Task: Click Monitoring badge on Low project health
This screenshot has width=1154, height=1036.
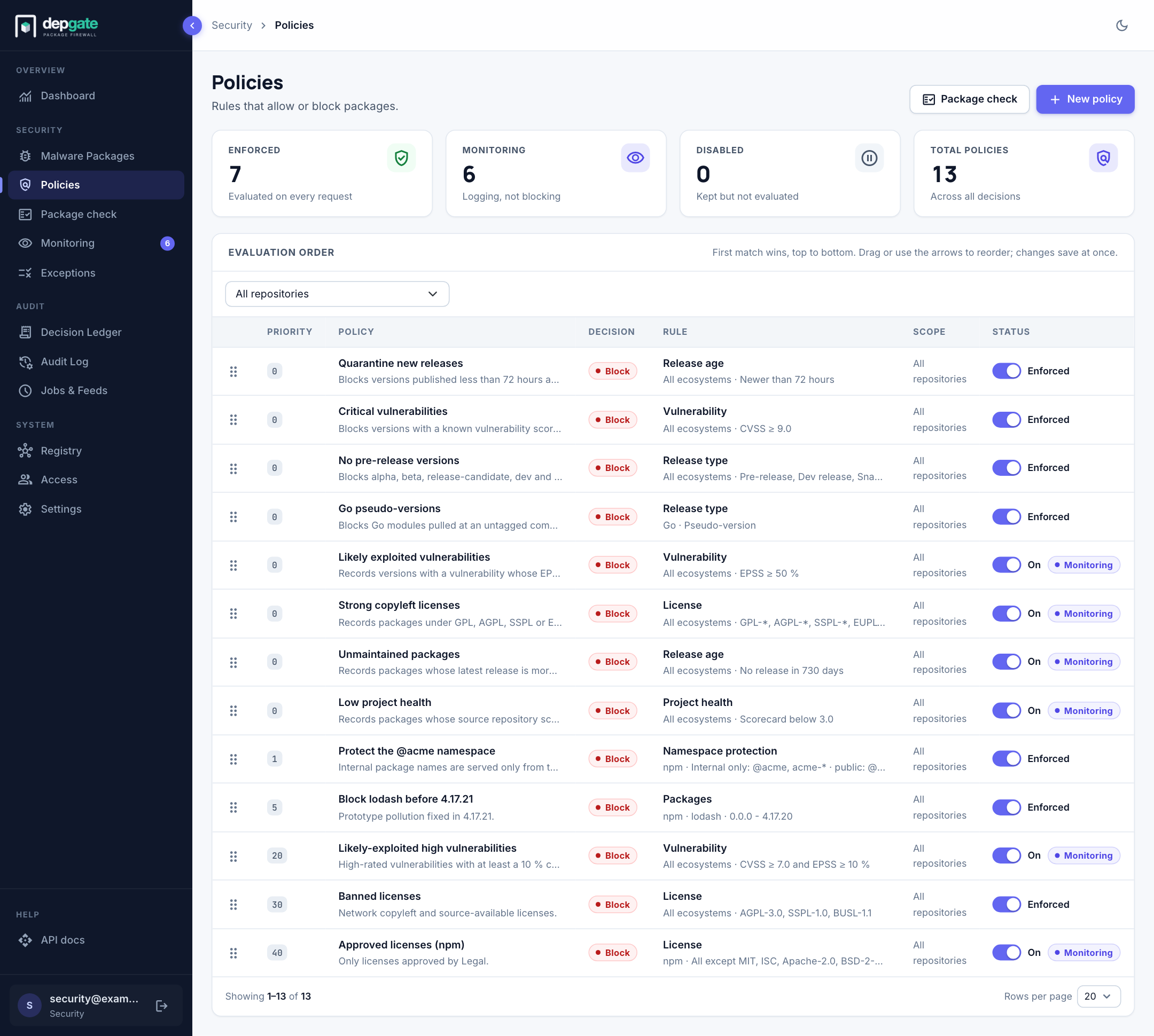Action: click(x=1083, y=710)
